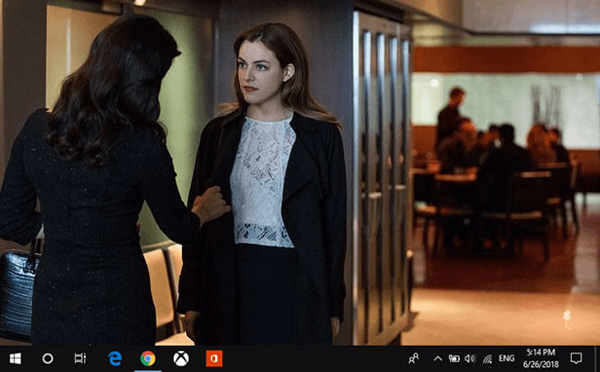
Task: Expand the hidden system tray icons chevron
Action: pyautogui.click(x=438, y=359)
